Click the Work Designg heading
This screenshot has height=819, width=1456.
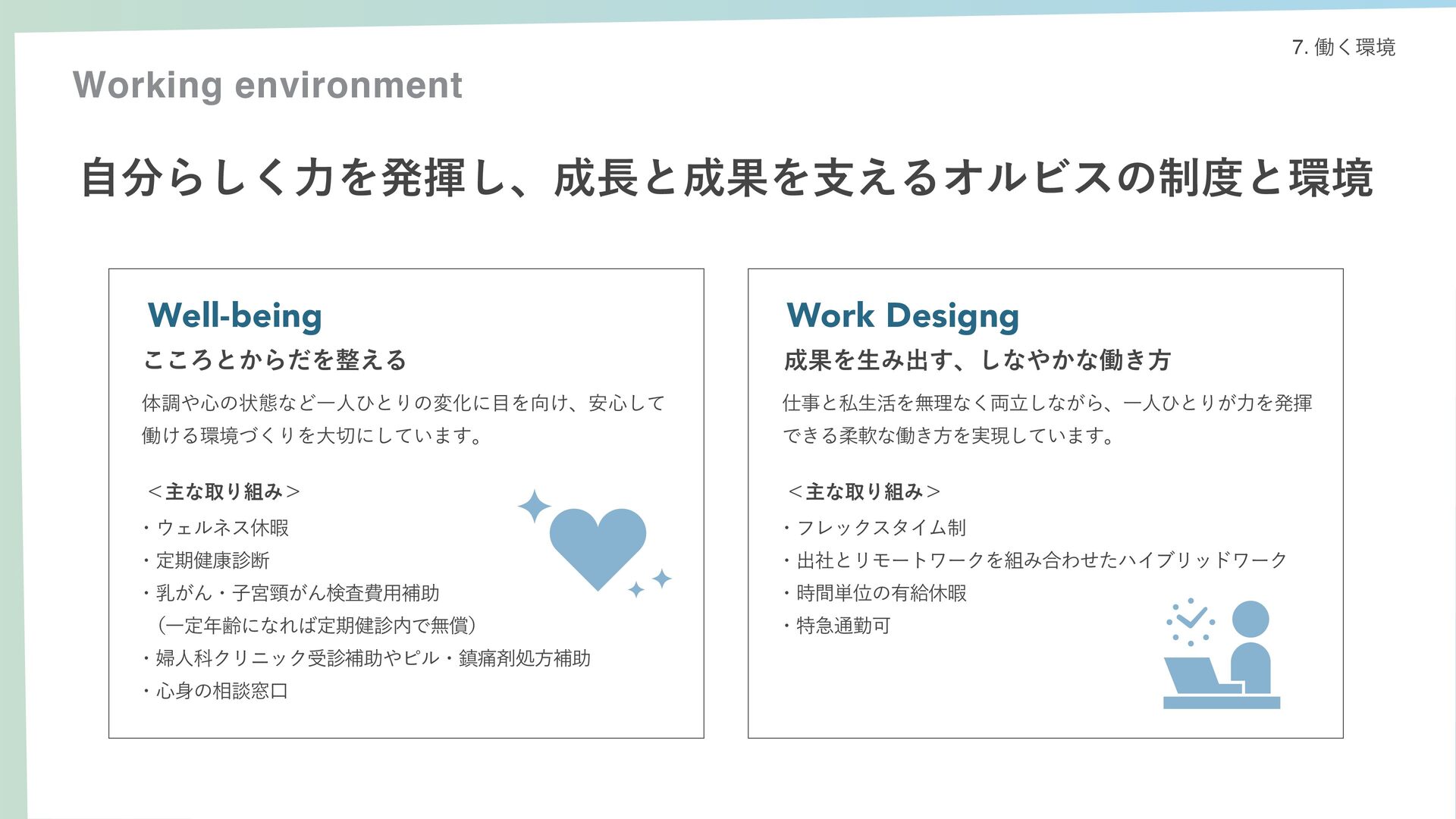pos(902,315)
